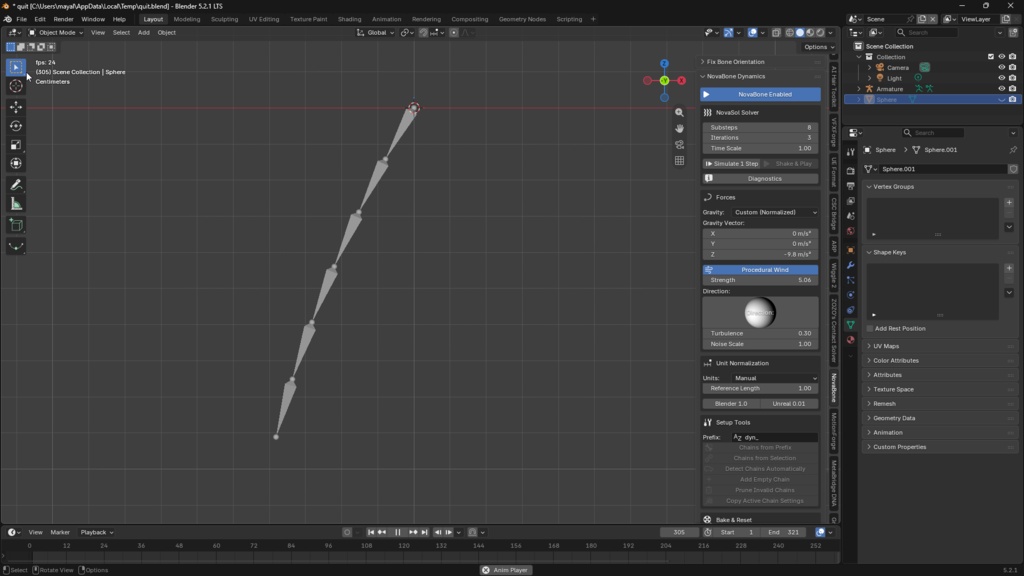Toggle camera view icon in viewport

679,144
